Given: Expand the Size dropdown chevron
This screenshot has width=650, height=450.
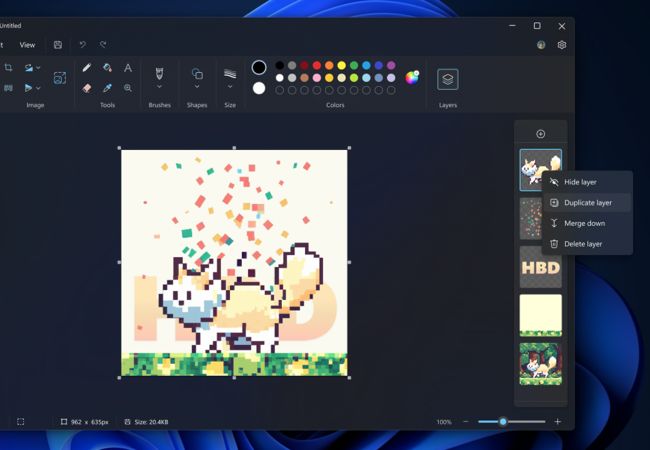Looking at the screenshot, I should coord(230,87).
